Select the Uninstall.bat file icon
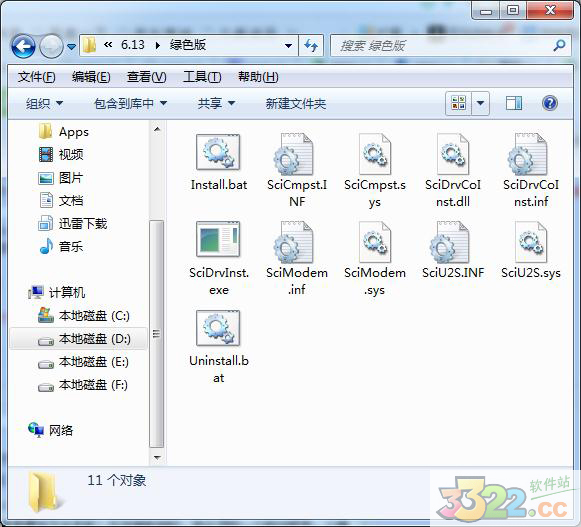 (218, 328)
